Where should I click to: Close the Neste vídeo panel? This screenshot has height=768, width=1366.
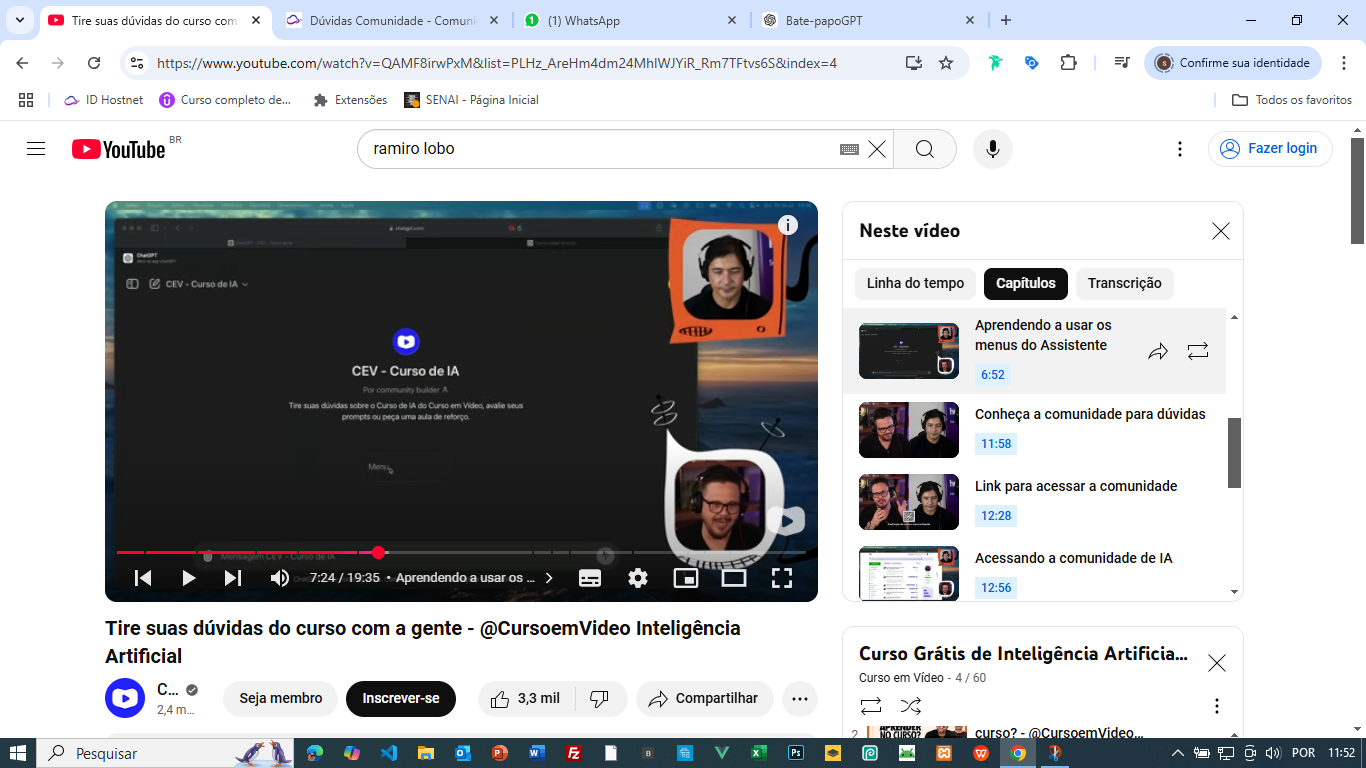[x=1221, y=231]
